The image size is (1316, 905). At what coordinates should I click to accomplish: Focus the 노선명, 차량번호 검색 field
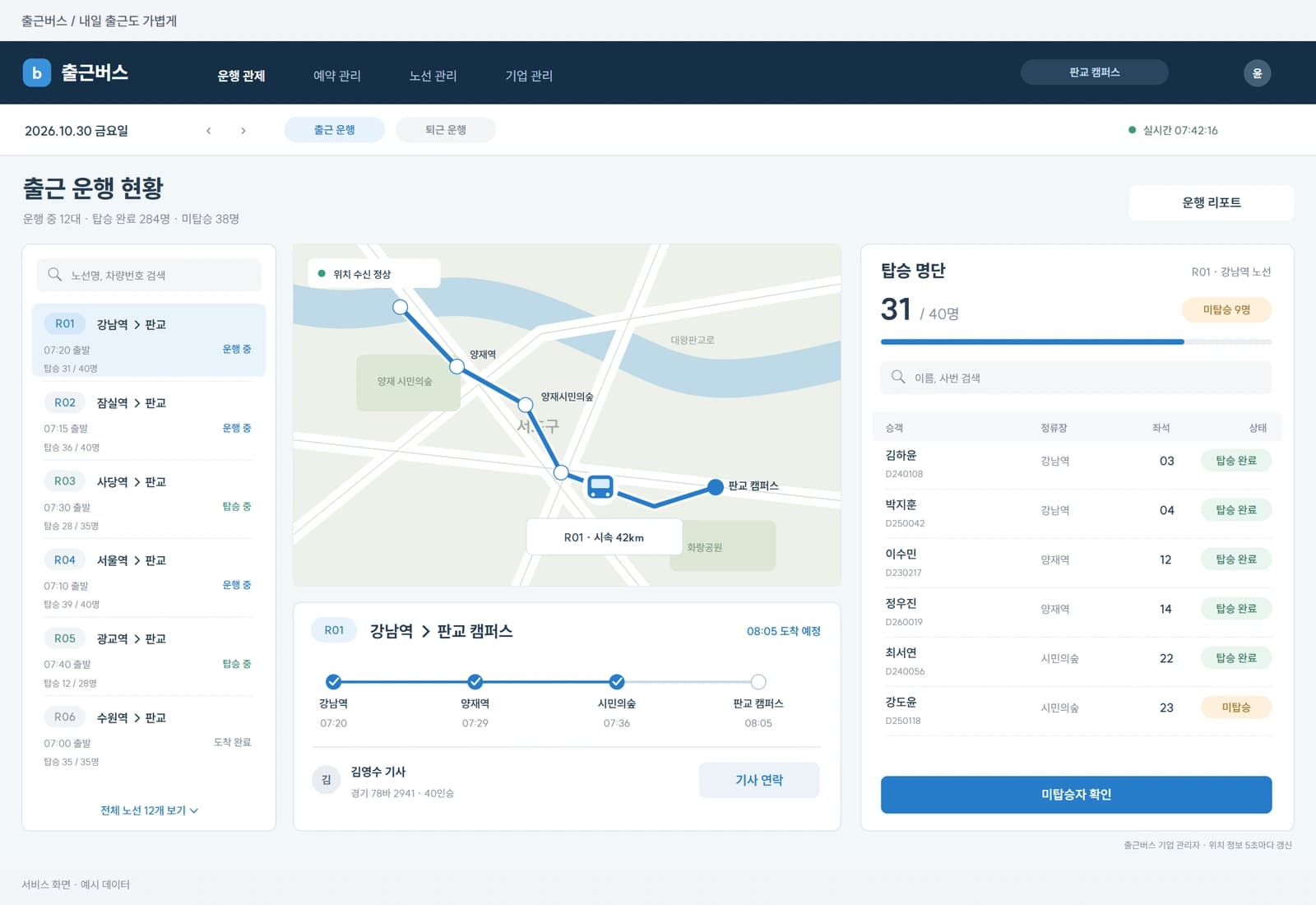(x=149, y=275)
